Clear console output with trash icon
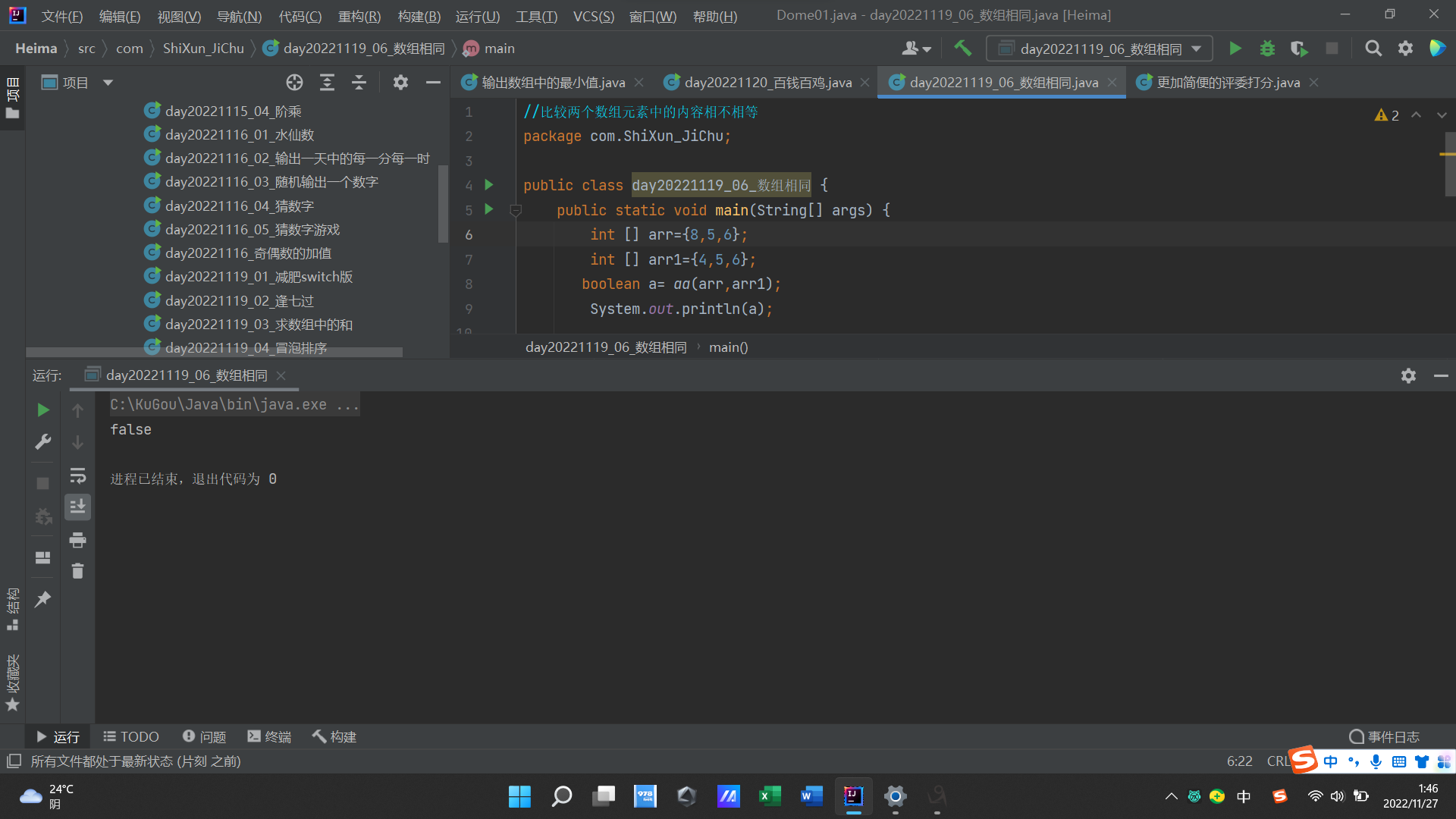The image size is (1456, 819). 77,571
